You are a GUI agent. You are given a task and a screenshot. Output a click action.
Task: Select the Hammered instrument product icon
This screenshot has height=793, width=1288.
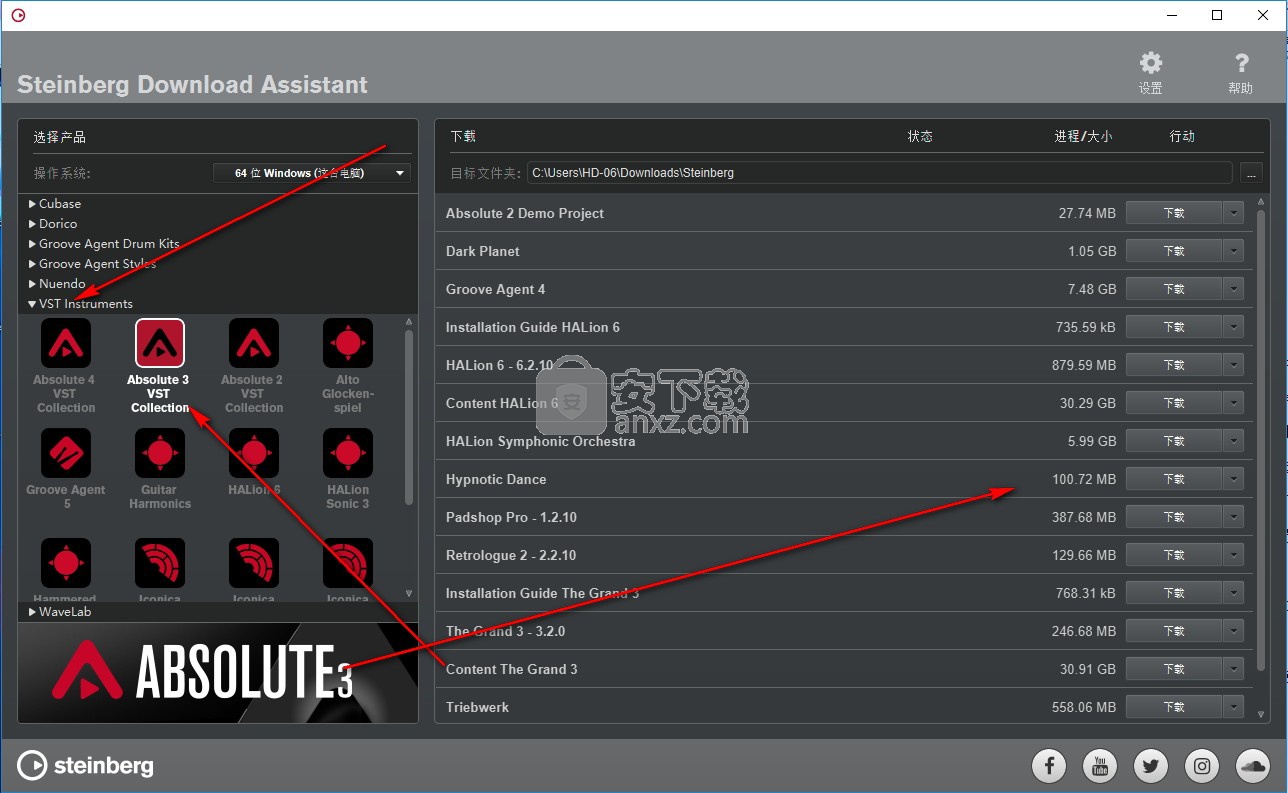(66, 564)
